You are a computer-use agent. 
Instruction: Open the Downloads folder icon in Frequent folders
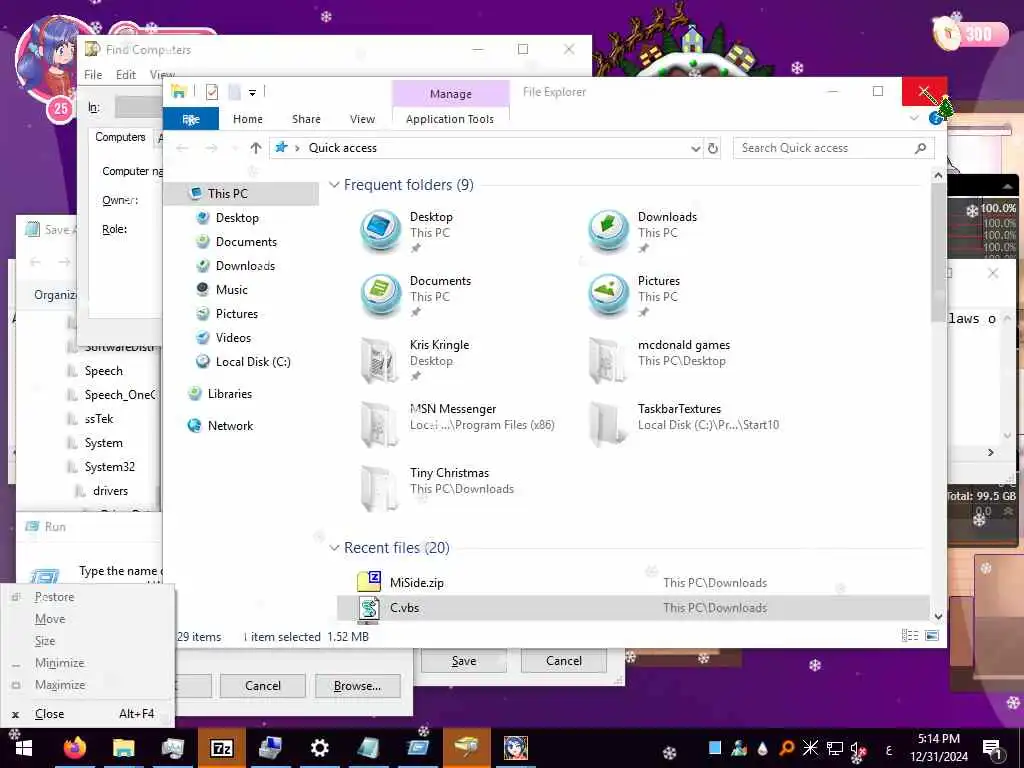click(x=609, y=231)
